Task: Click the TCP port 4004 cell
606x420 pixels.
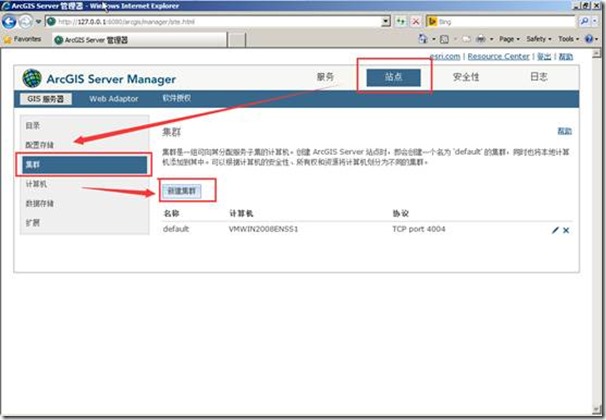Action: click(419, 229)
